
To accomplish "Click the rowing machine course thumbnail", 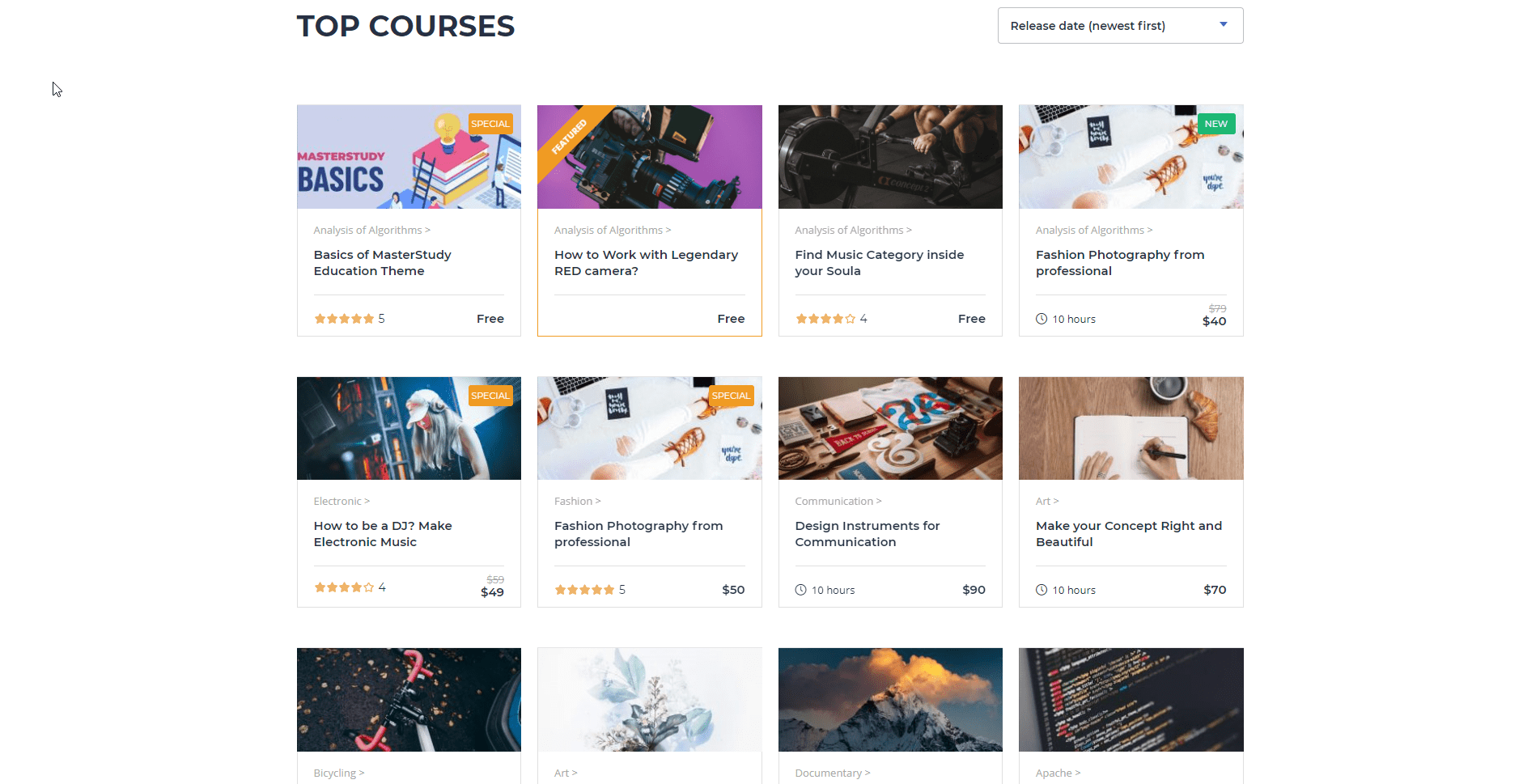I will 890,157.
